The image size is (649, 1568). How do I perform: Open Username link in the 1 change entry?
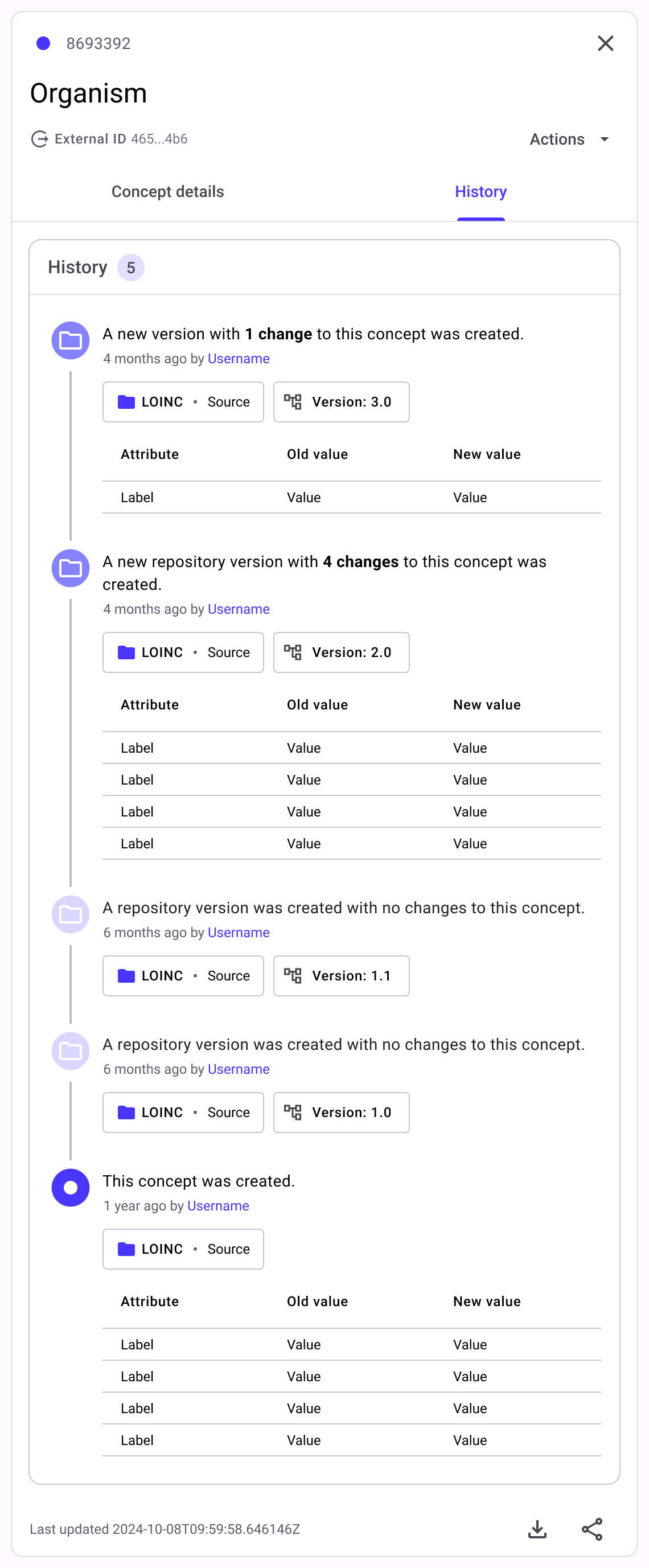(x=239, y=359)
